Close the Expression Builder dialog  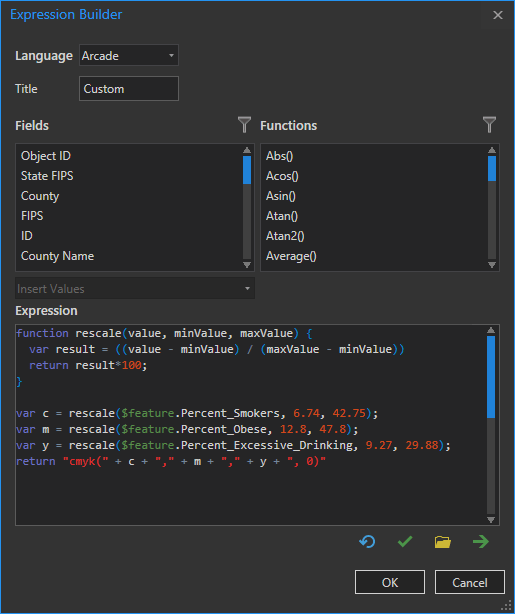(x=498, y=15)
